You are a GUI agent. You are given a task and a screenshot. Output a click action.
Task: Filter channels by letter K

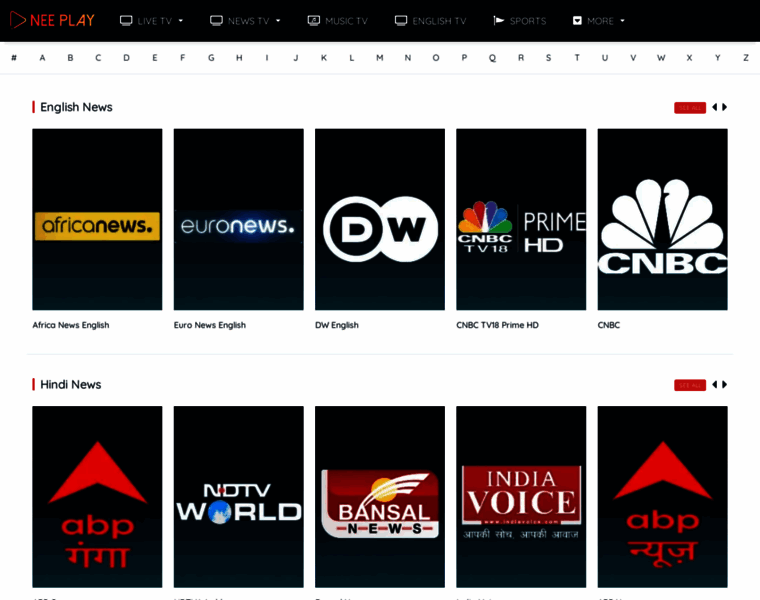pyautogui.click(x=324, y=58)
